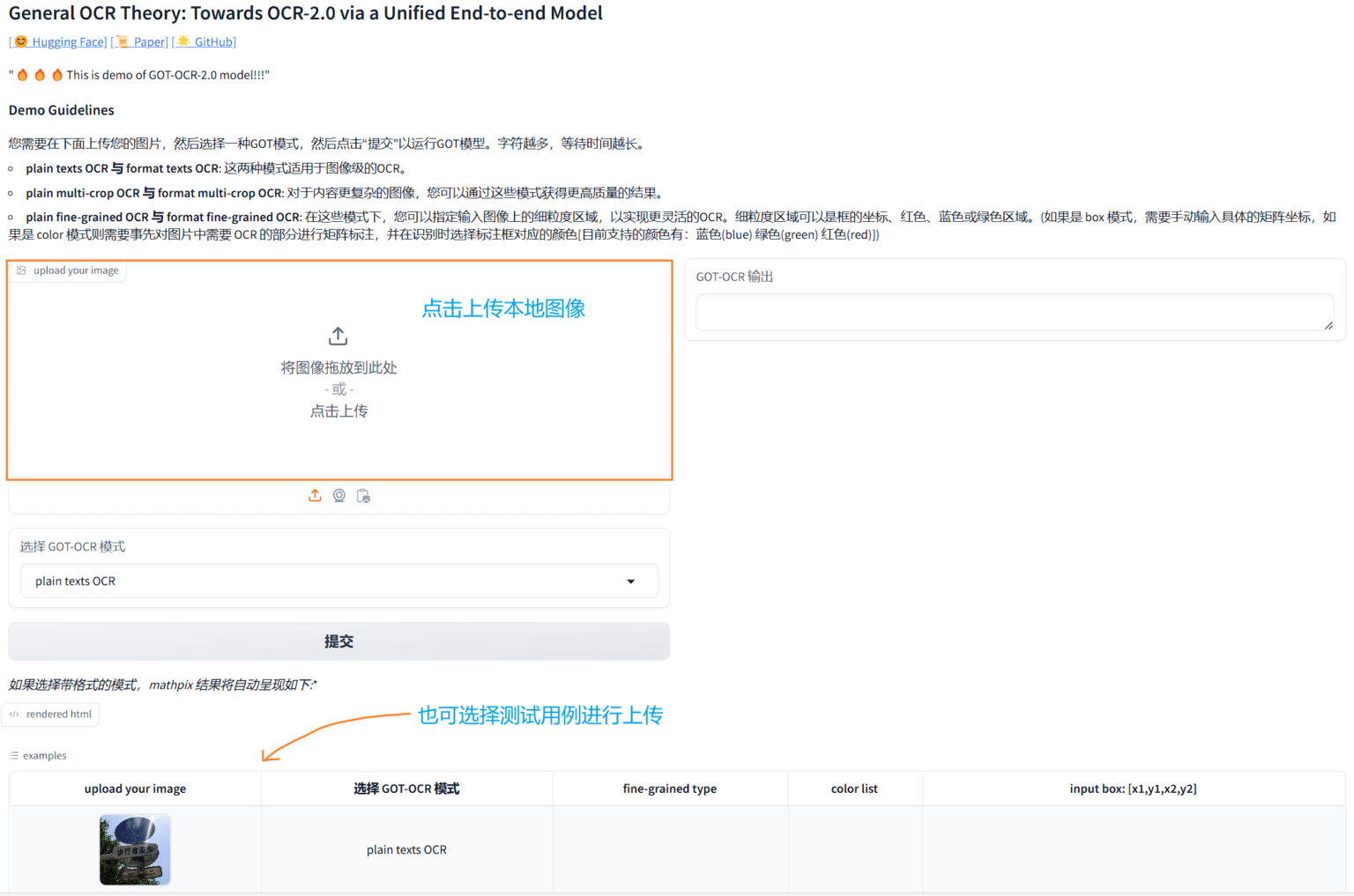
Task: Click the paste image from clipboard icon
Action: 363,495
